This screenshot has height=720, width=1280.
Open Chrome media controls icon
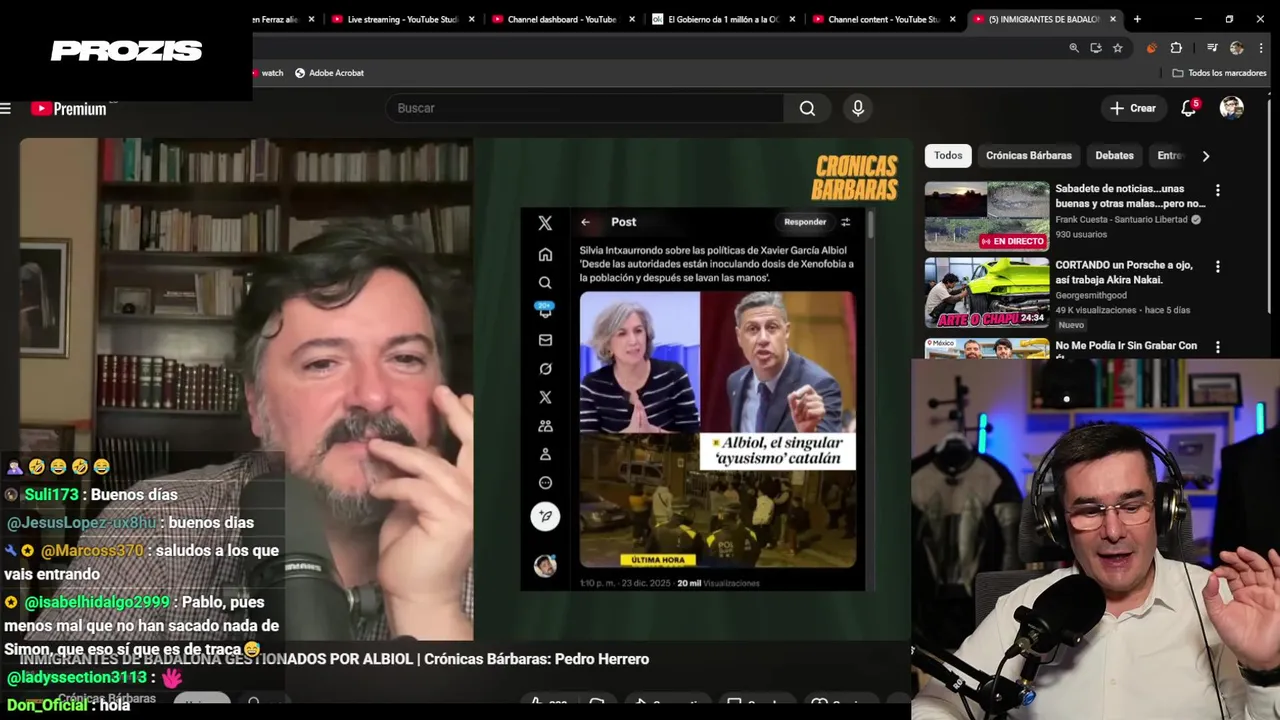1212,48
